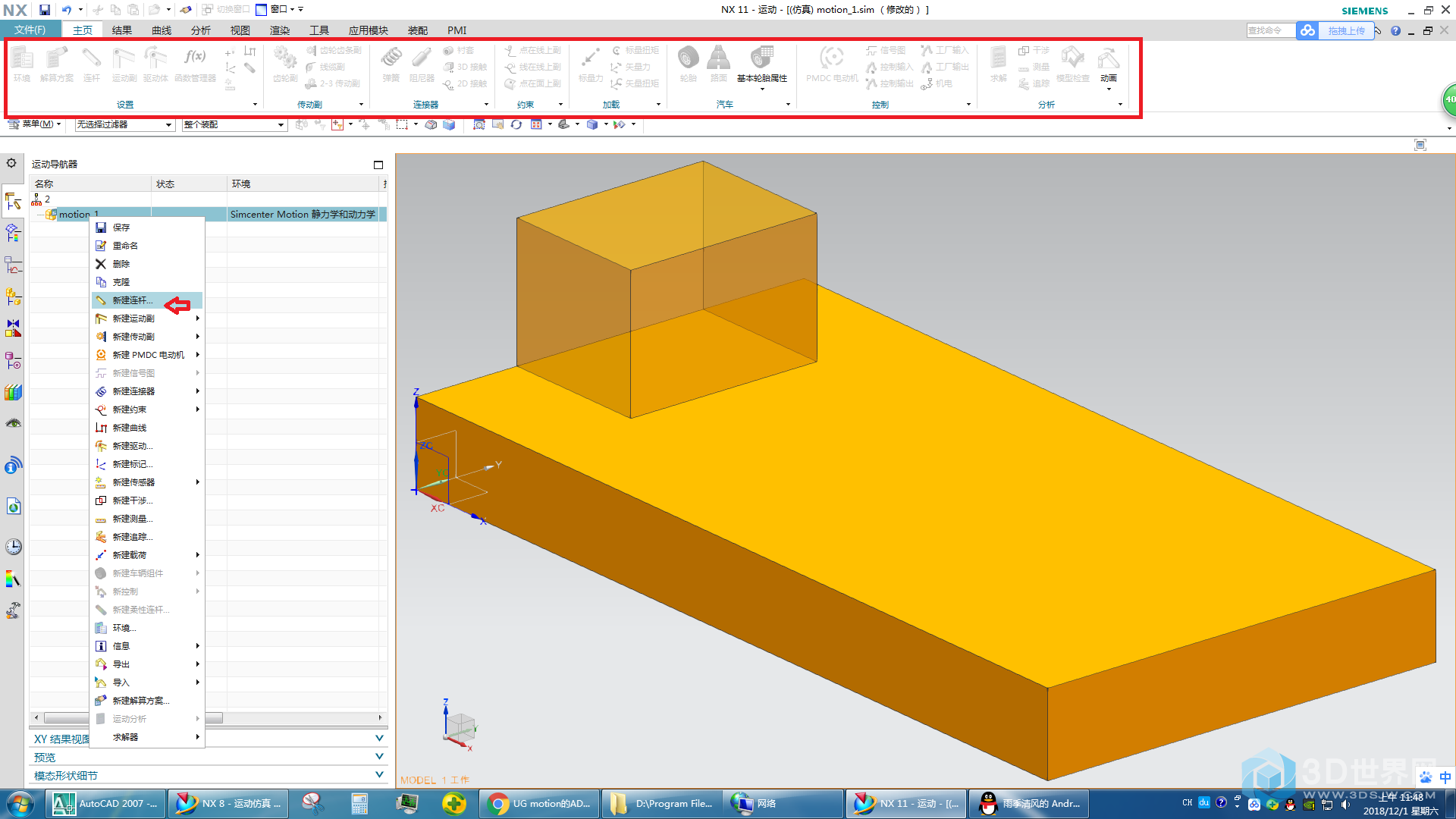Expand the 传动副 ribbon group arrow

[361, 105]
